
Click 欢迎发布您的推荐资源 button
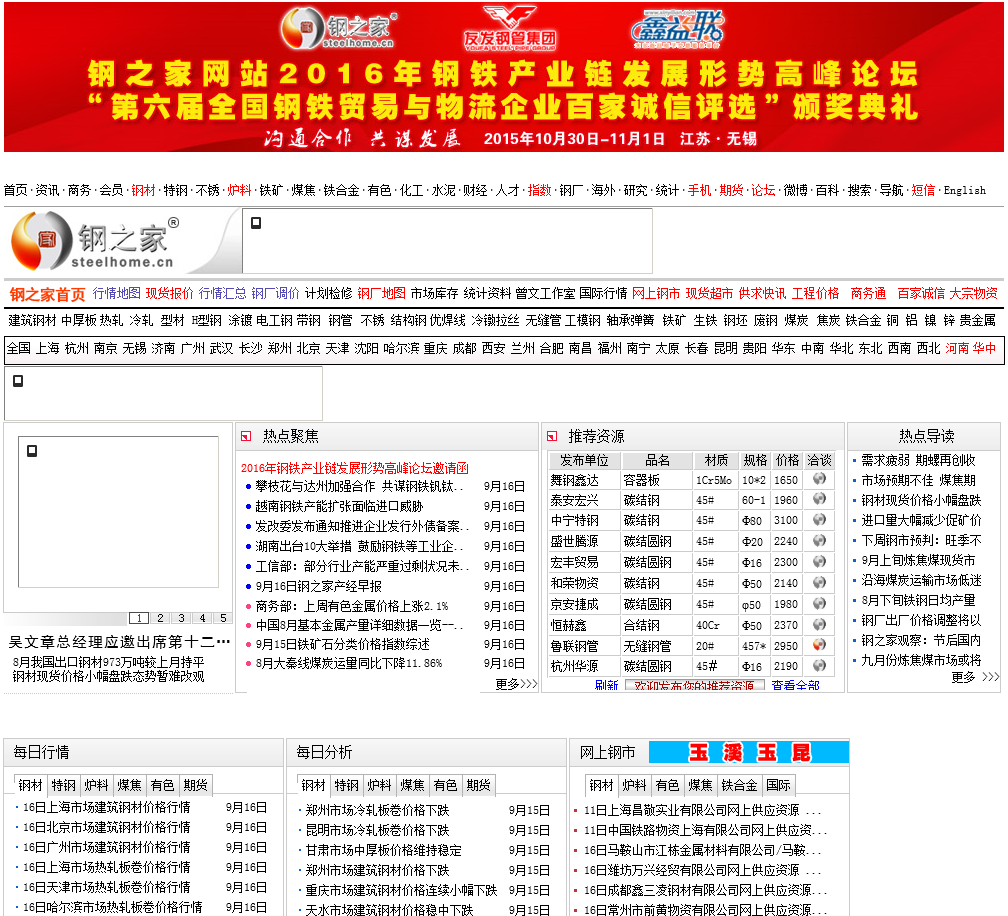[x=694, y=685]
